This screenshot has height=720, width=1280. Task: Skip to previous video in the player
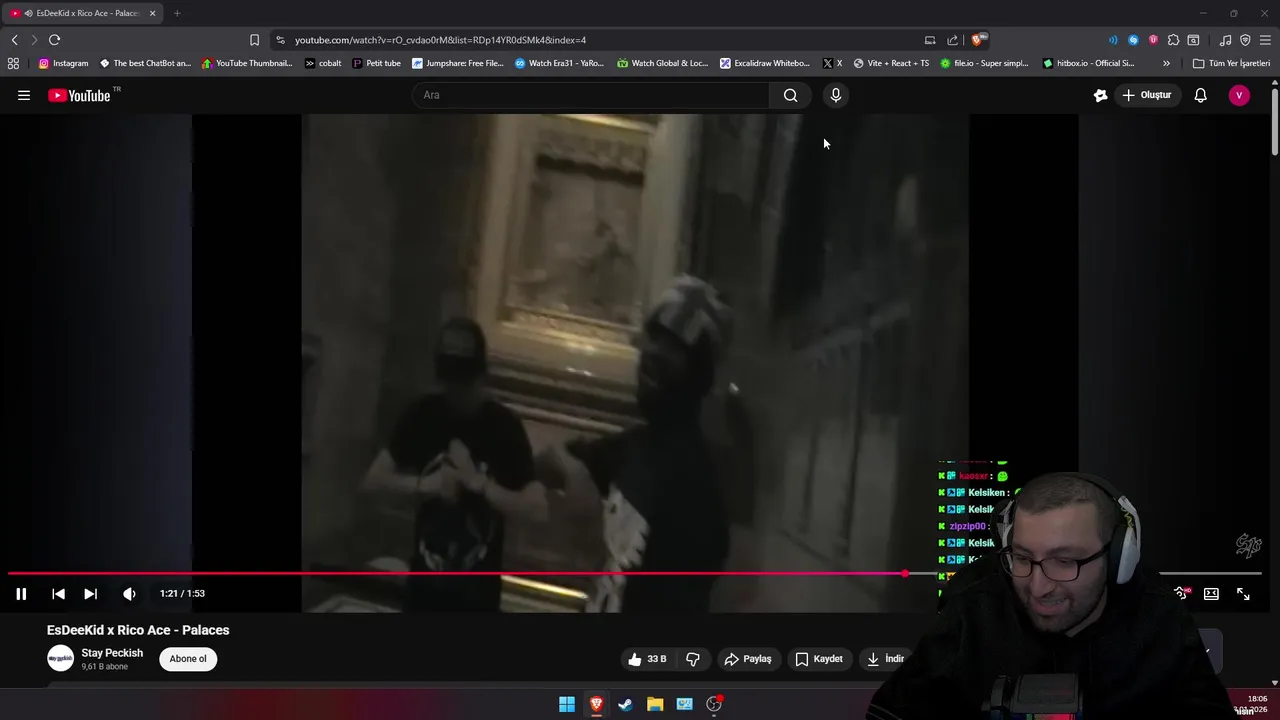coord(58,594)
